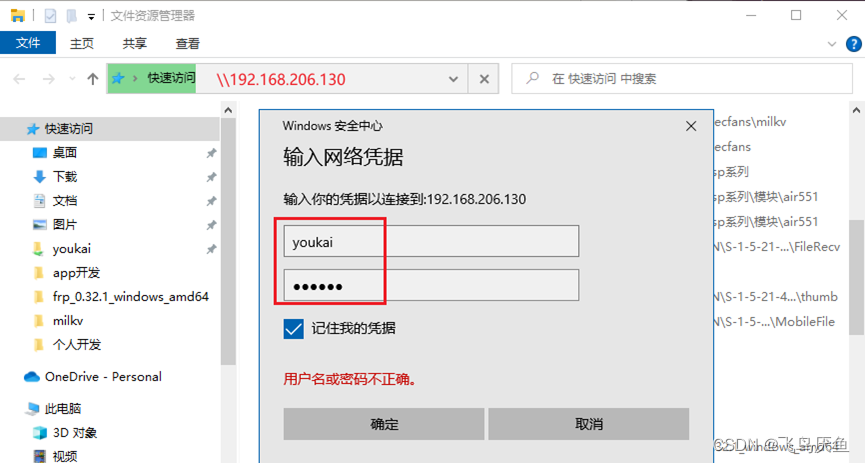Click the pin icon next to youkai
Image resolution: width=865 pixels, height=463 pixels.
click(x=211, y=249)
